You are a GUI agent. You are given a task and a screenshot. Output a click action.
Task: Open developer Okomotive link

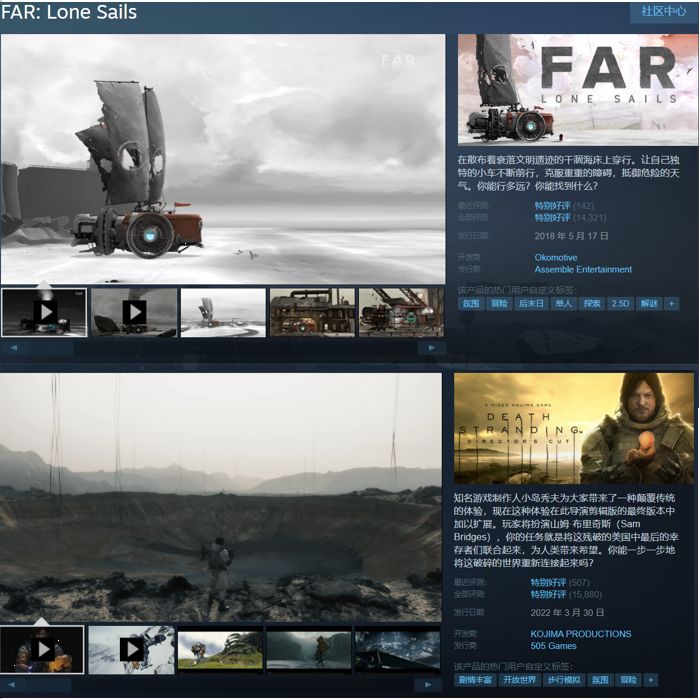(x=556, y=258)
